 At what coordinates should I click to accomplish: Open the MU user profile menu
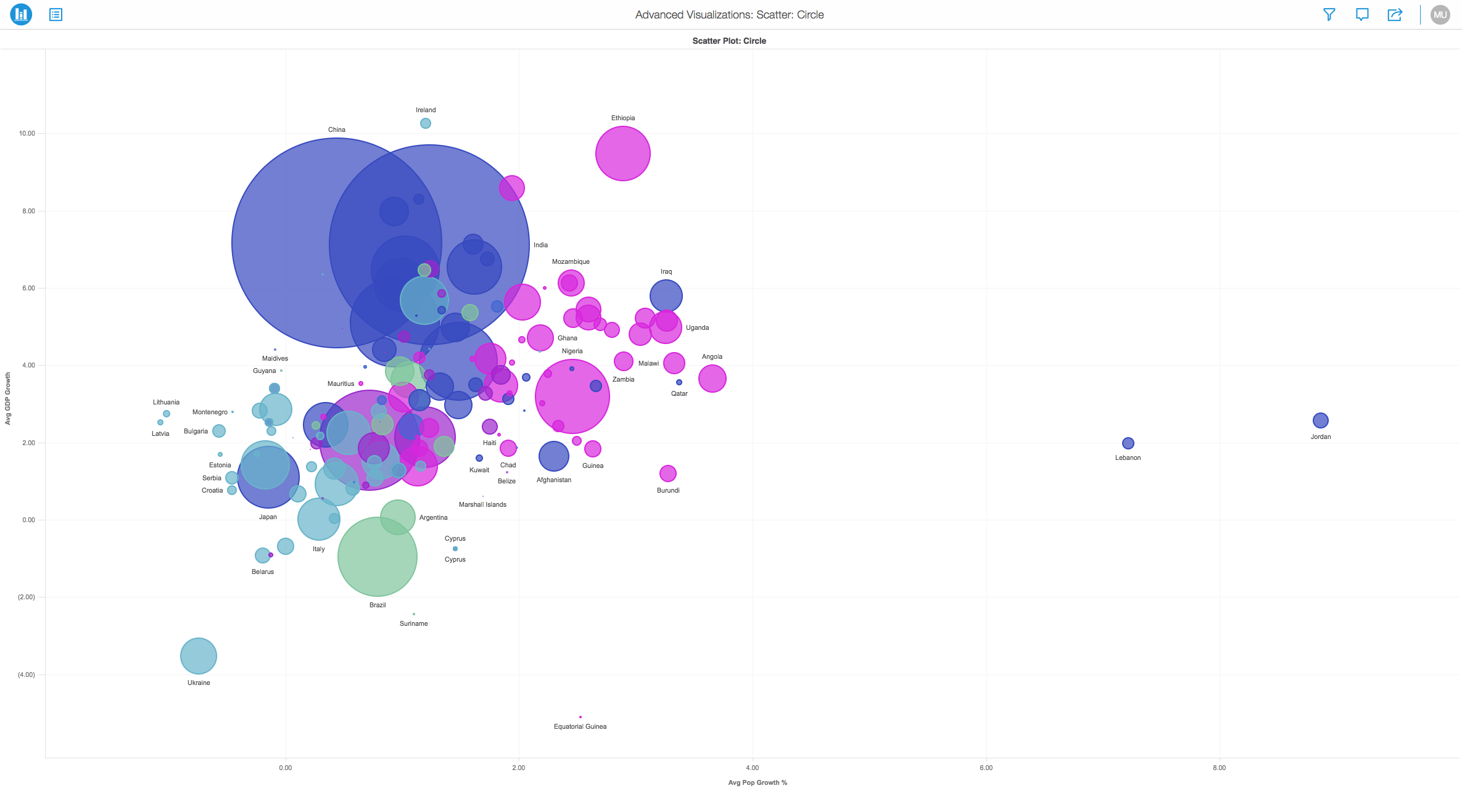(x=1440, y=14)
